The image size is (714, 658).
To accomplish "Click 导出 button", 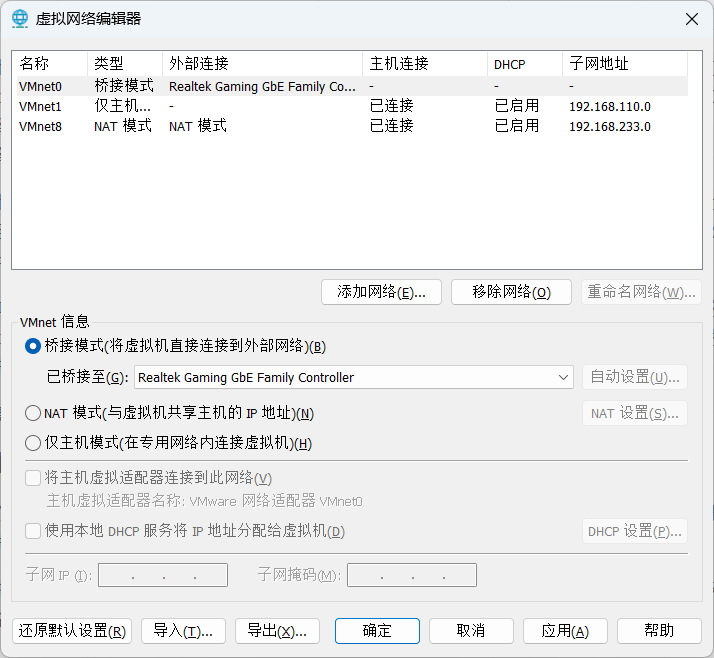I will coord(277,631).
